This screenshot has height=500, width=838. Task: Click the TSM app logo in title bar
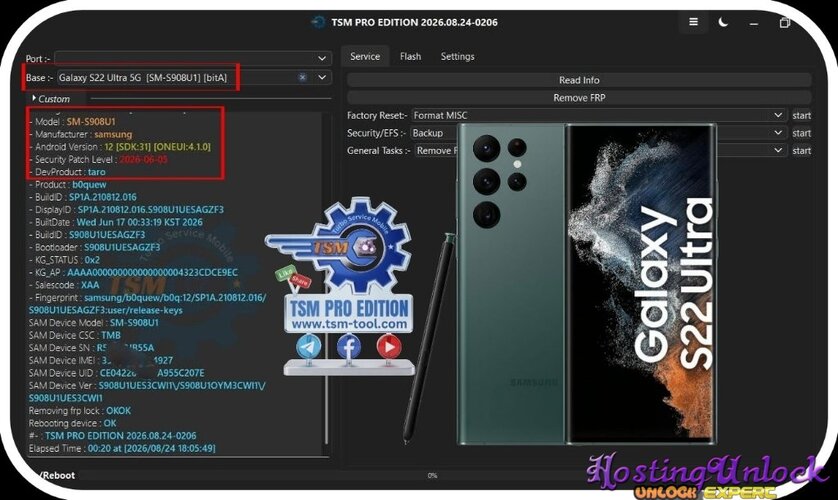[318, 22]
